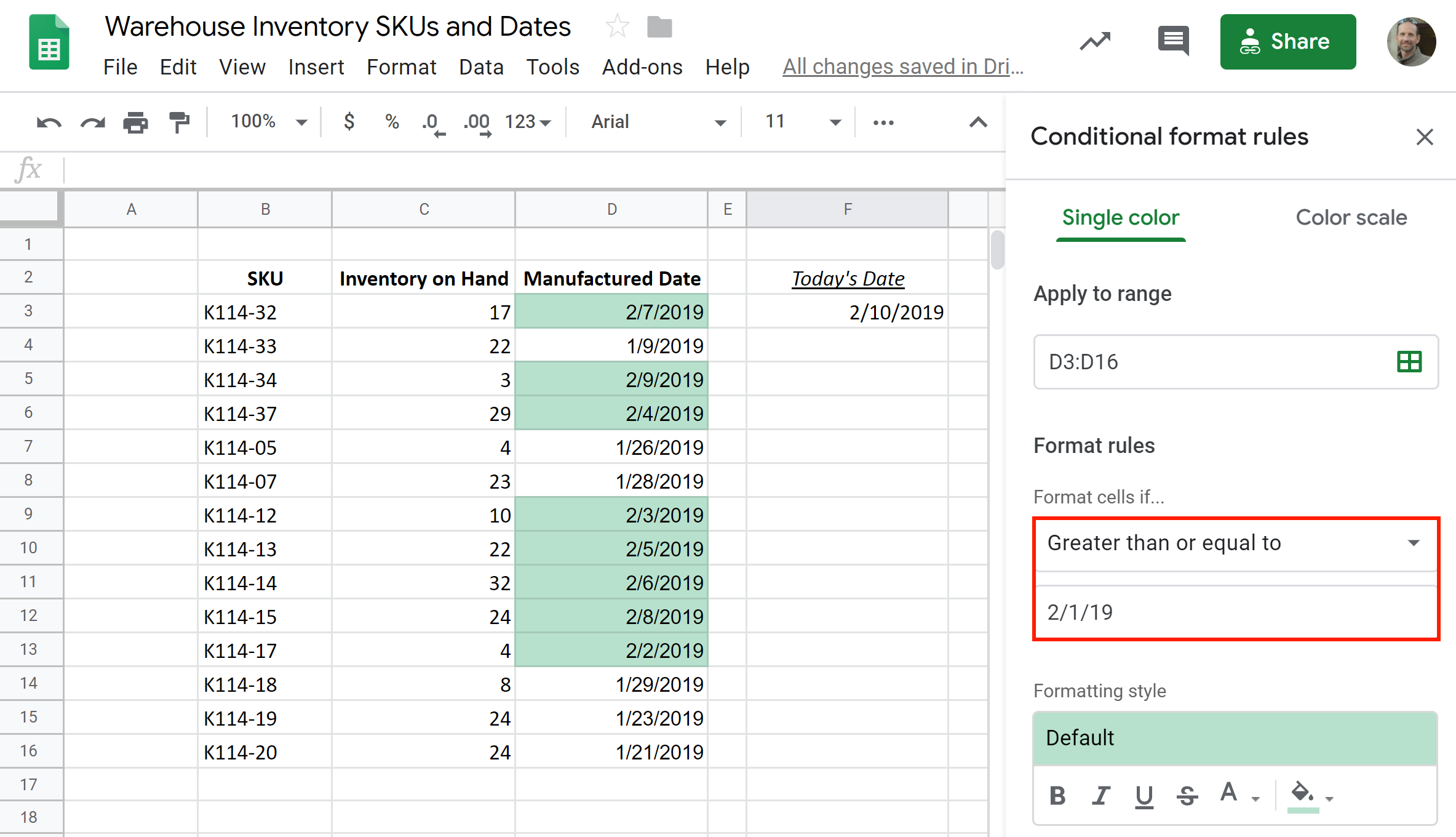Click the formula bar

(534, 170)
